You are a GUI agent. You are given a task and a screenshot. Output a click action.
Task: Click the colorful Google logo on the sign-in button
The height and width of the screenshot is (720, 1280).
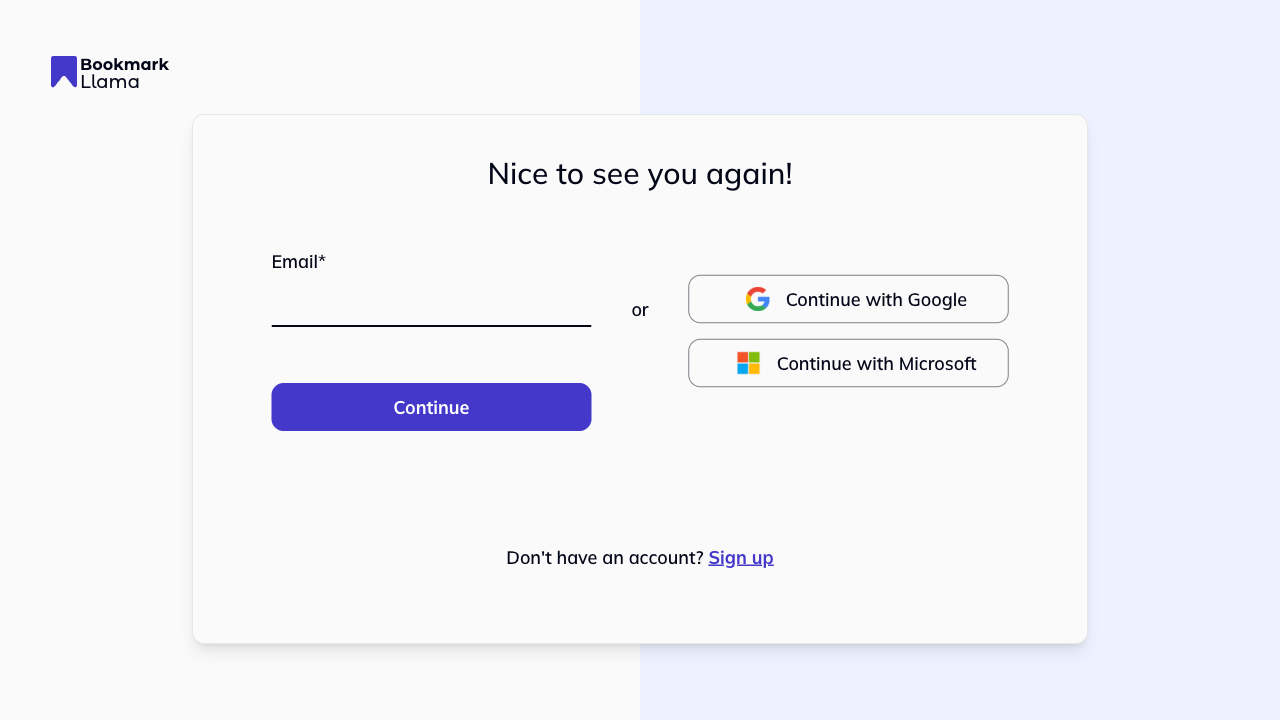(x=758, y=299)
